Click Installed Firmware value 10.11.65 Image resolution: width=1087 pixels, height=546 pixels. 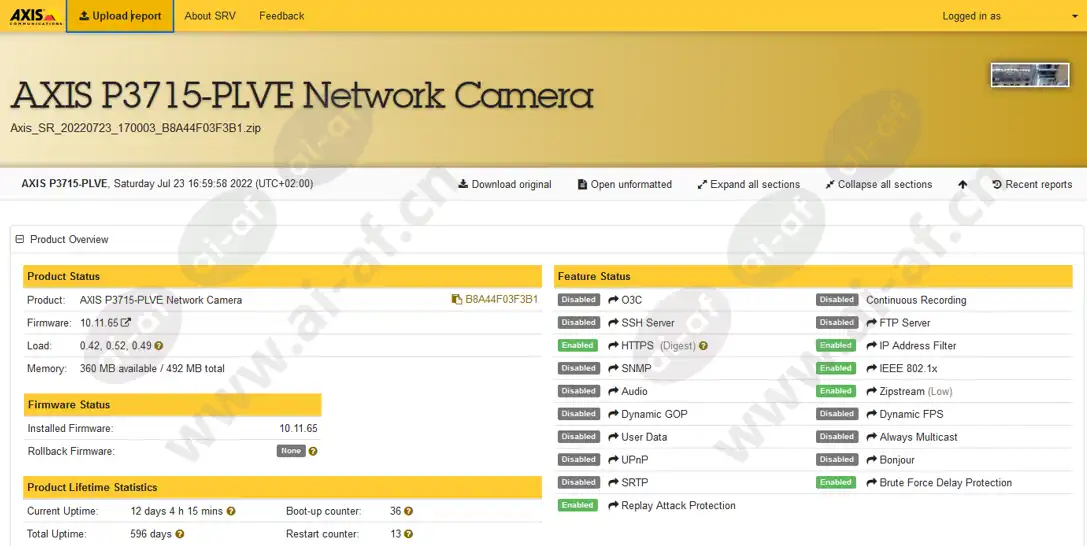point(298,428)
